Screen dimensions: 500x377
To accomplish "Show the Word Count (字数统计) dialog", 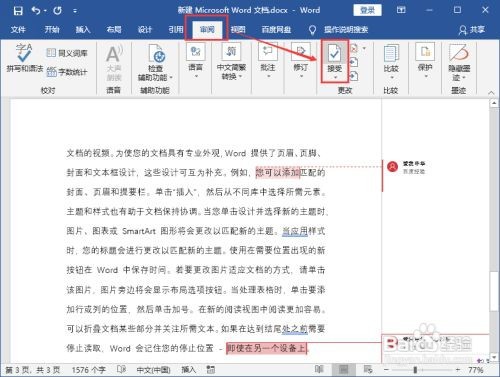I will tap(67, 72).
